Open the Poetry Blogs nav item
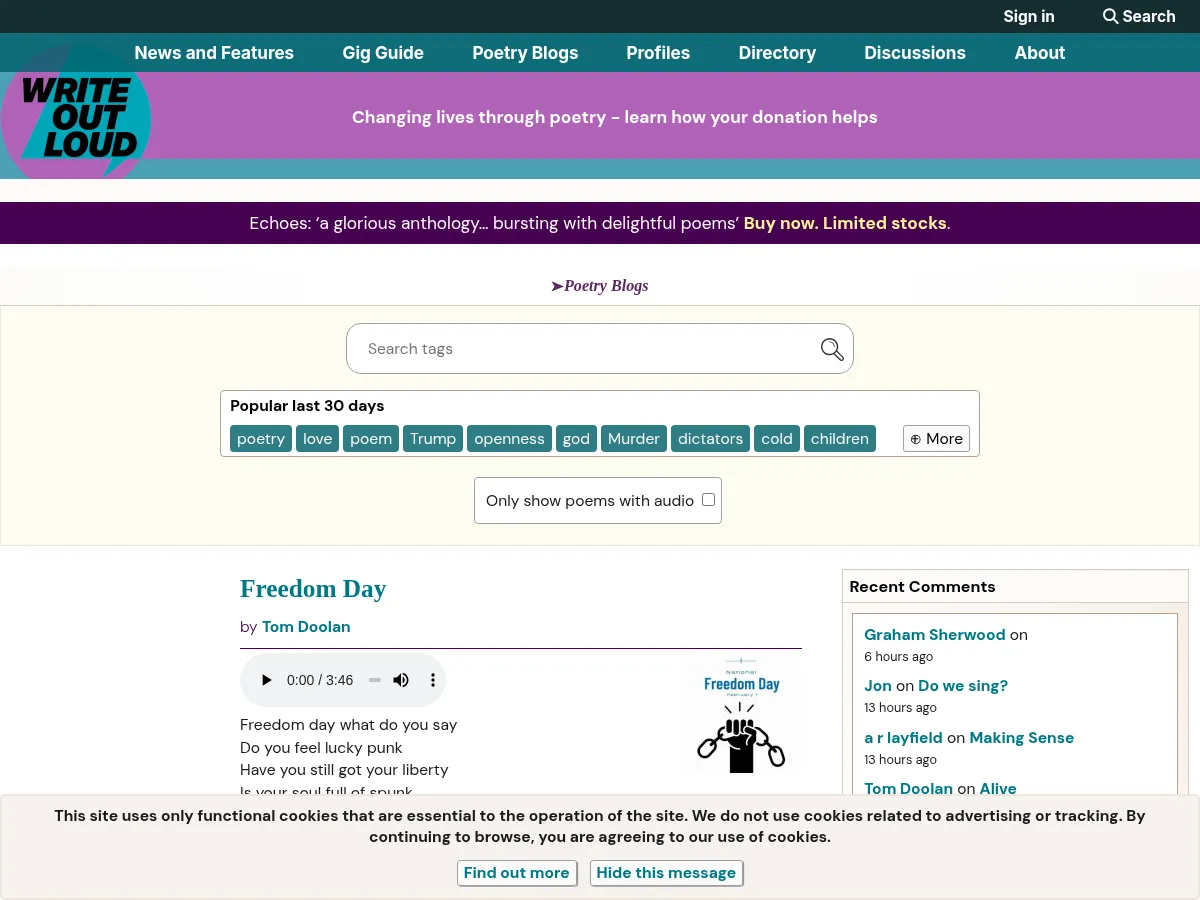The width and height of the screenshot is (1200, 900). point(525,53)
